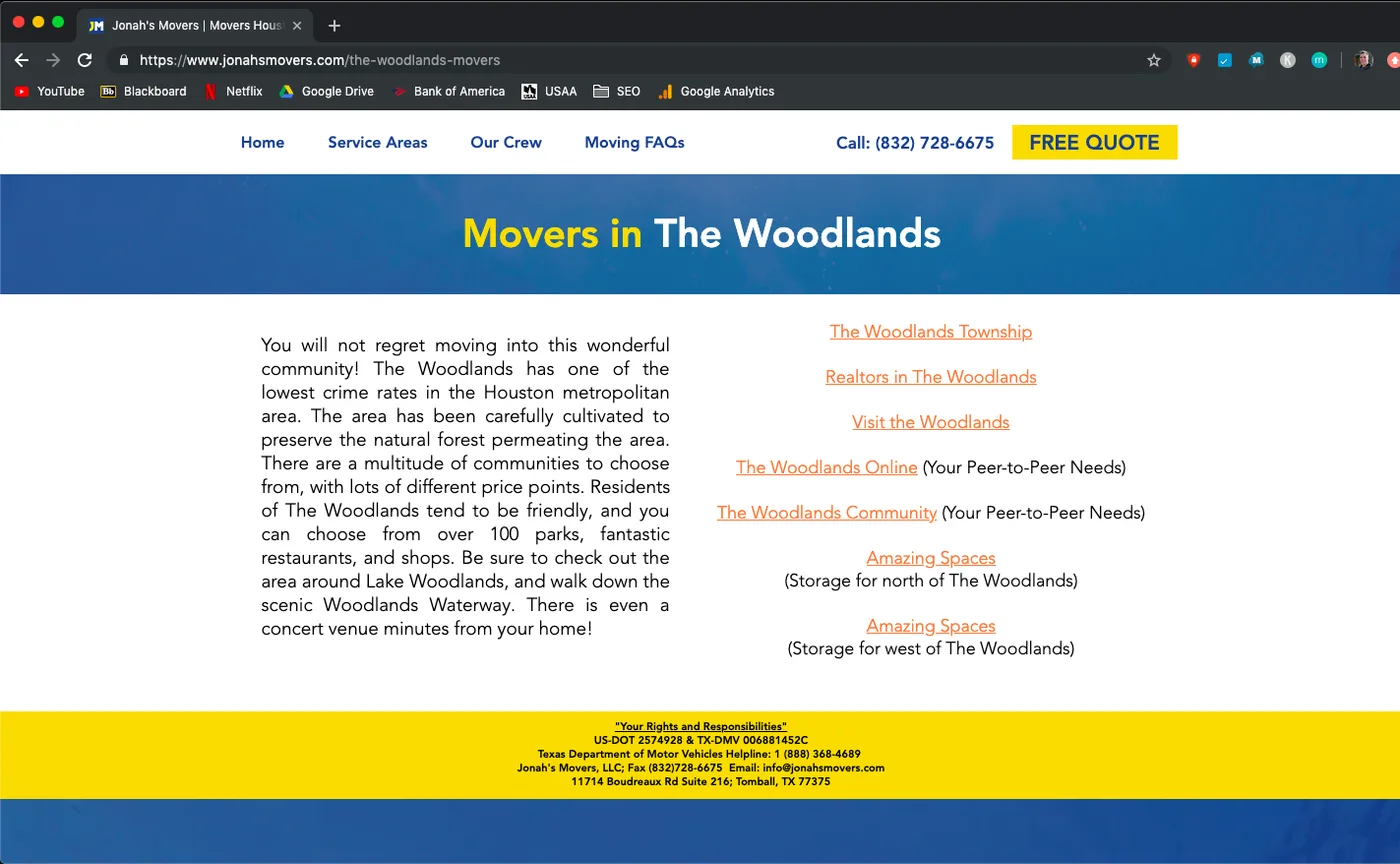
Task: Bookmark this page with the star icon
Action: click(1154, 60)
